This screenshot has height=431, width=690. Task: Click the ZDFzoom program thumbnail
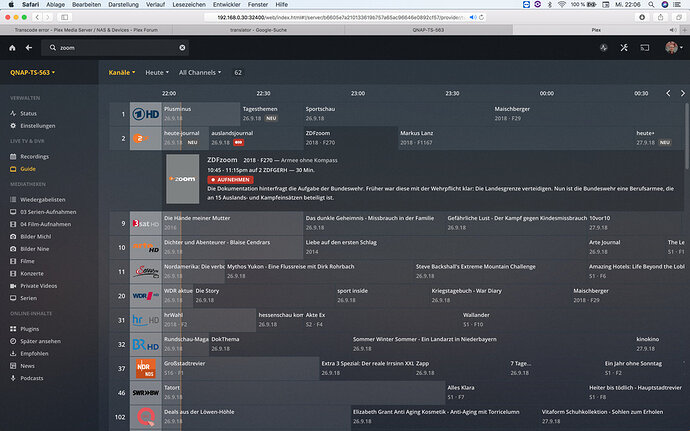click(183, 179)
